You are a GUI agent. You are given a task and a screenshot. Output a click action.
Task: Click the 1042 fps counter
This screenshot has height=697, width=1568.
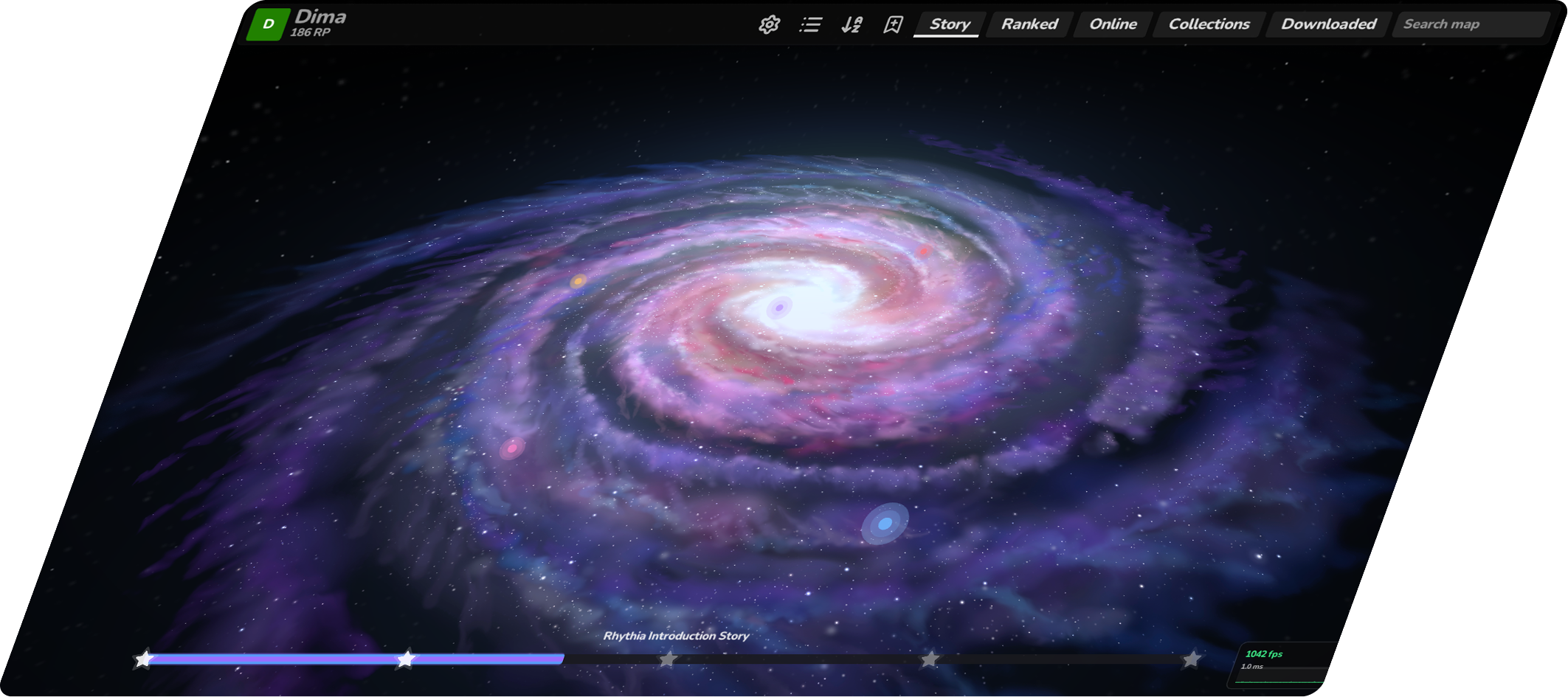[x=1264, y=654]
